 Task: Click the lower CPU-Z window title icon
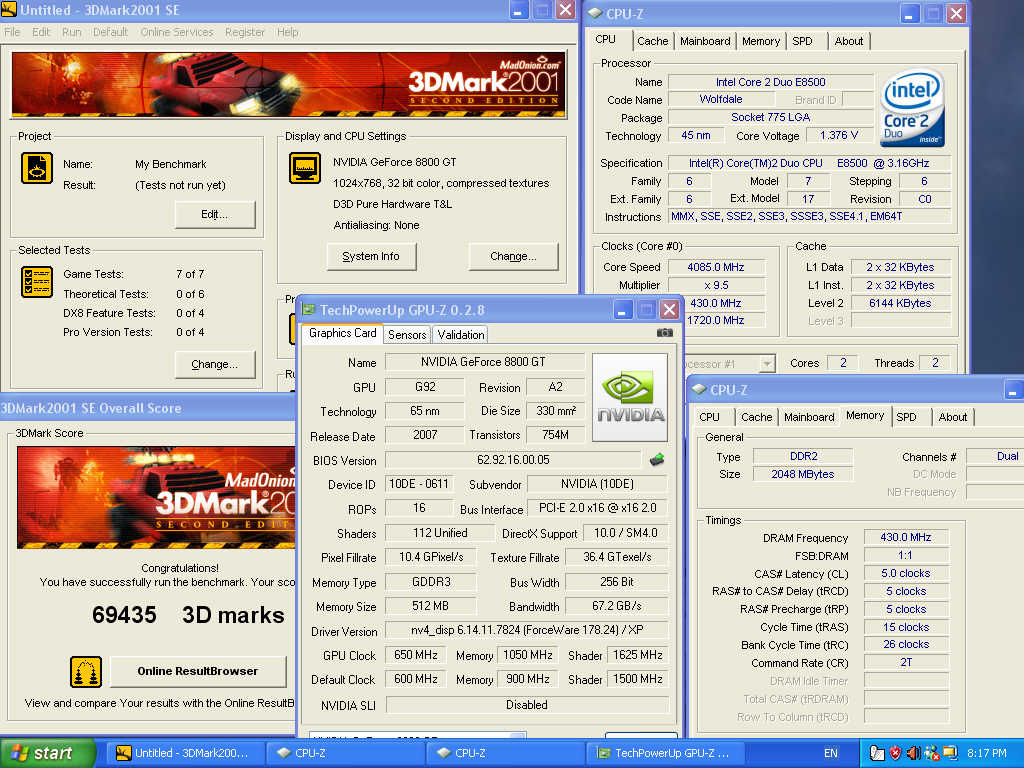click(699, 389)
